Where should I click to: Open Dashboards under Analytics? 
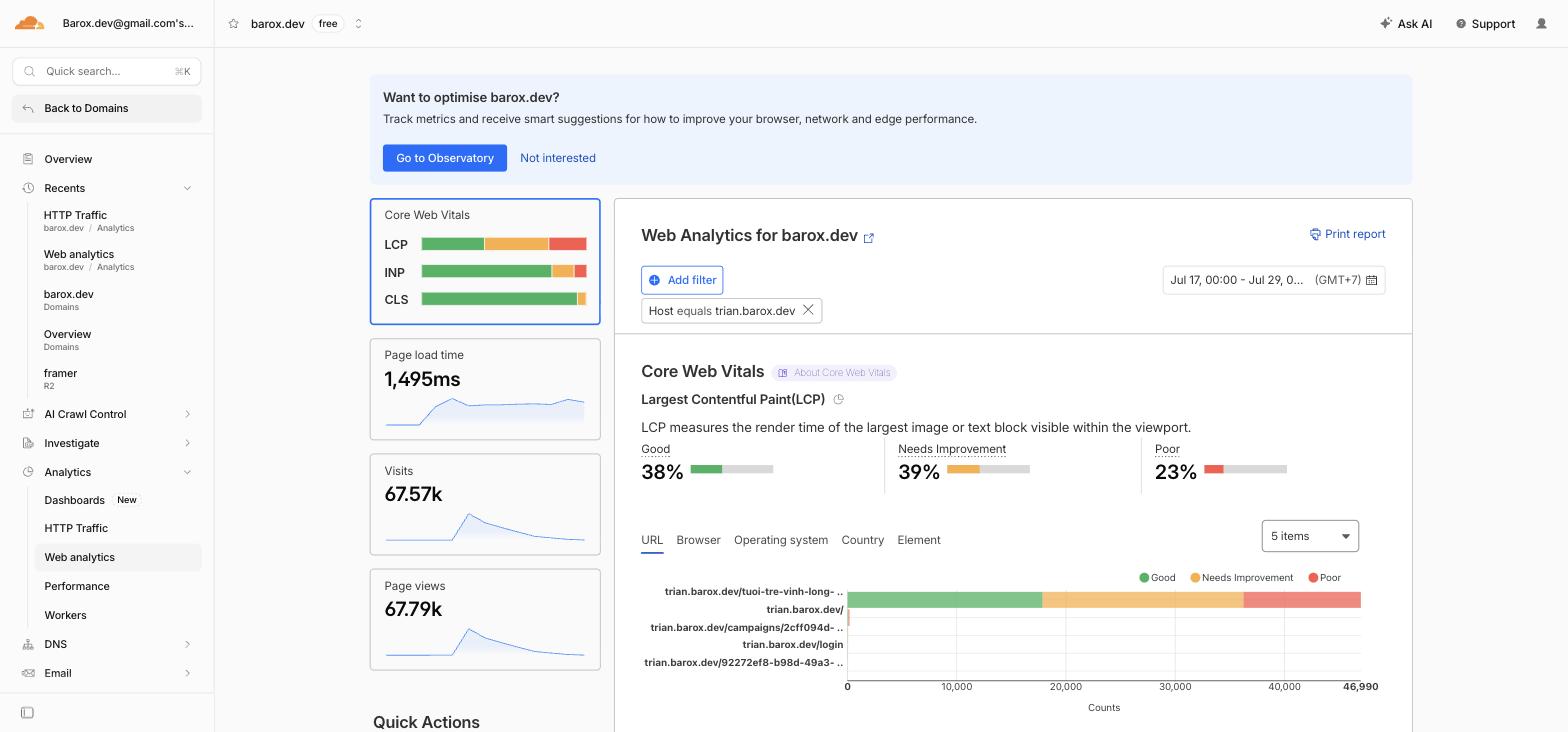pos(74,500)
